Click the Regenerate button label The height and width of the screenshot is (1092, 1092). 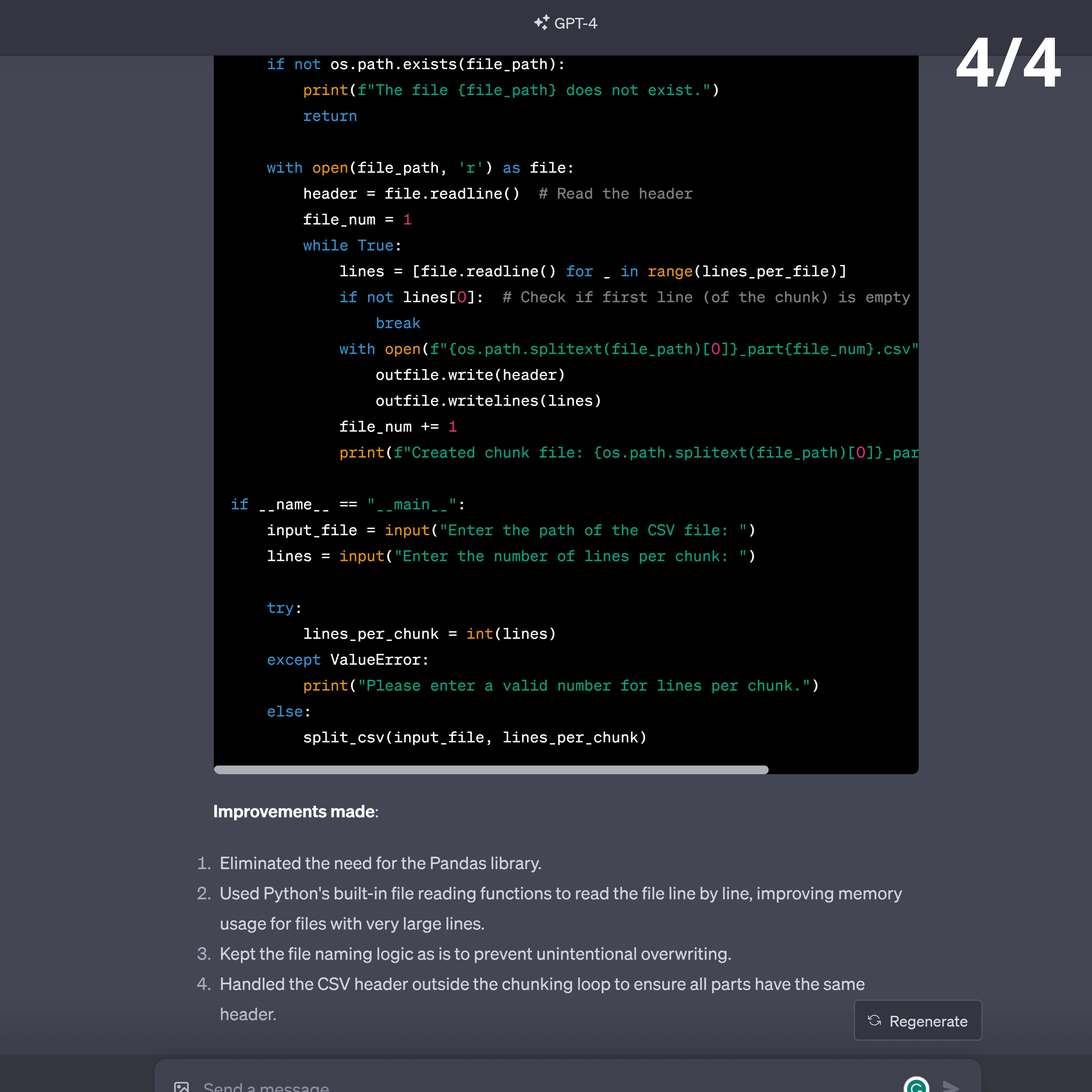tap(928, 1021)
